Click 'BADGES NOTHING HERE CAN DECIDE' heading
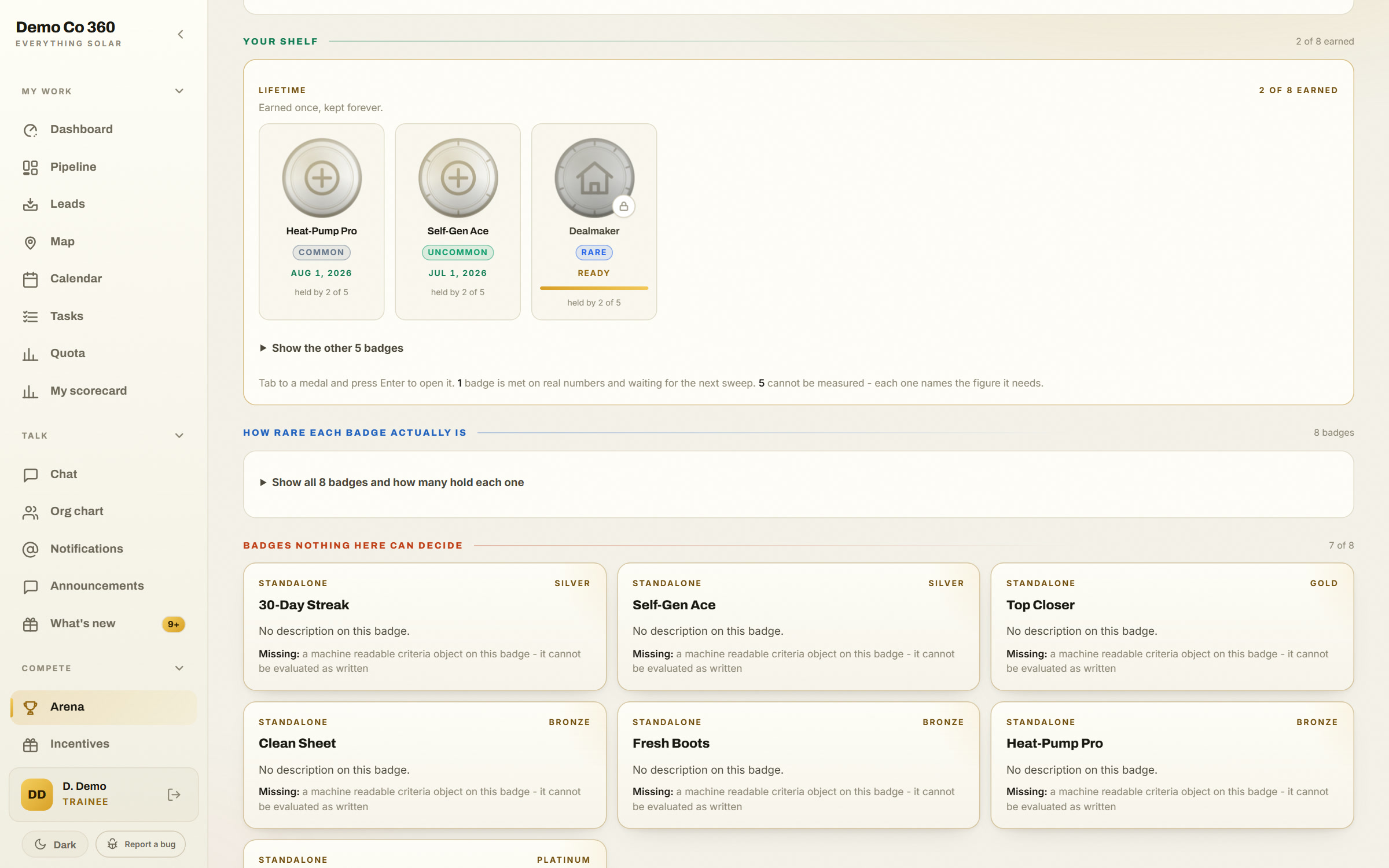This screenshot has height=868, width=1389. (353, 546)
